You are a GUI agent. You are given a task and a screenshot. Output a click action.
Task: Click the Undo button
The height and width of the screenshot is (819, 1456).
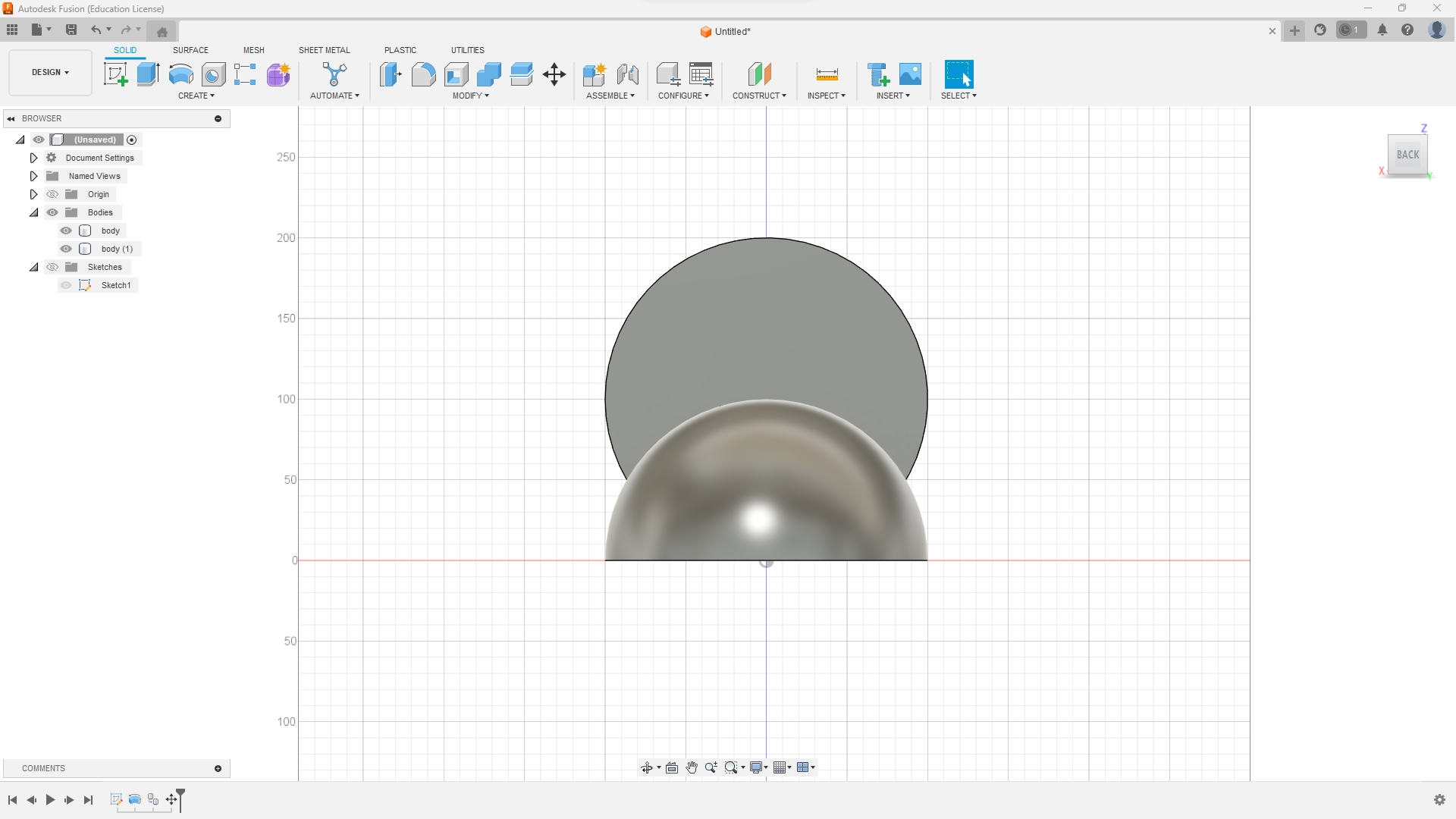tap(96, 30)
